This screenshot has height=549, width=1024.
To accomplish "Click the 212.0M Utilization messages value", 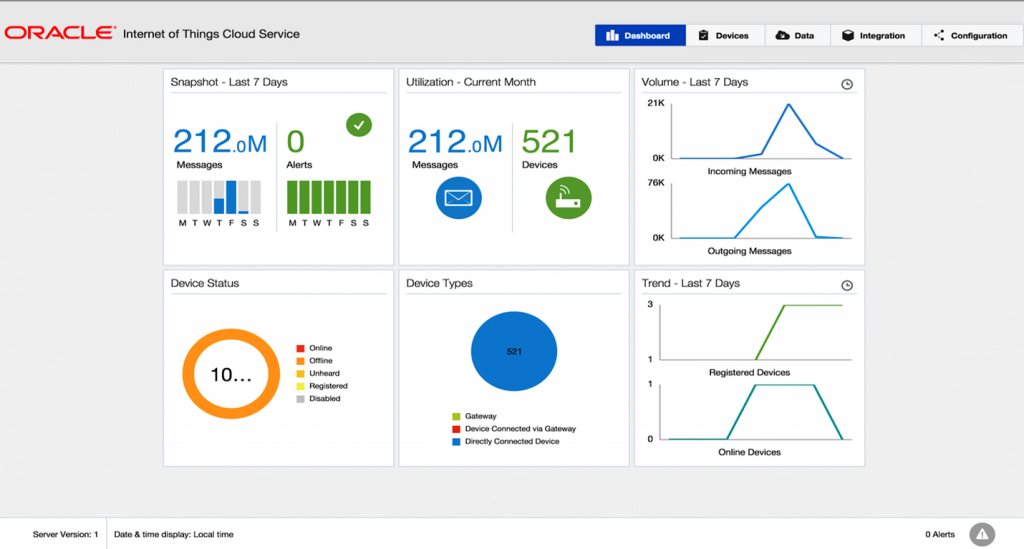I will point(455,141).
